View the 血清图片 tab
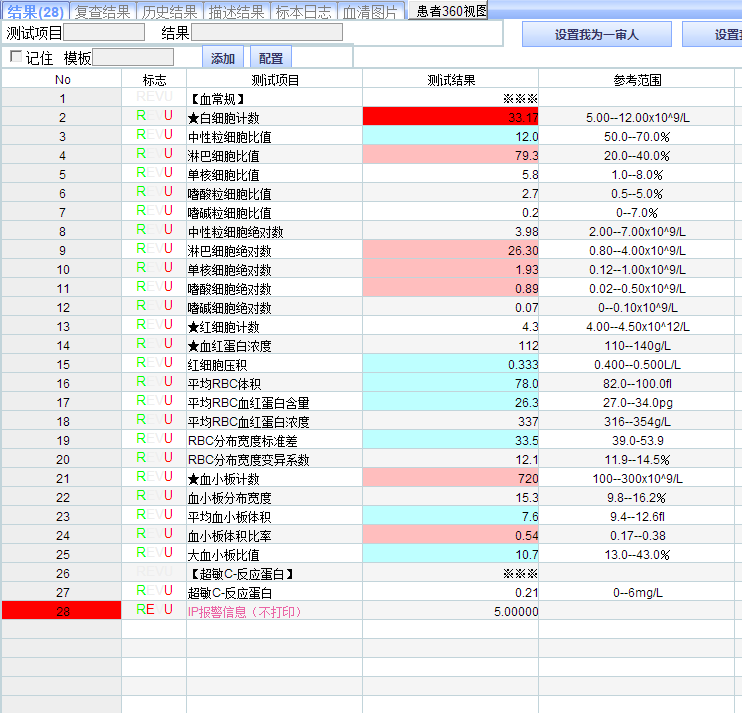This screenshot has height=713, width=742. [370, 12]
